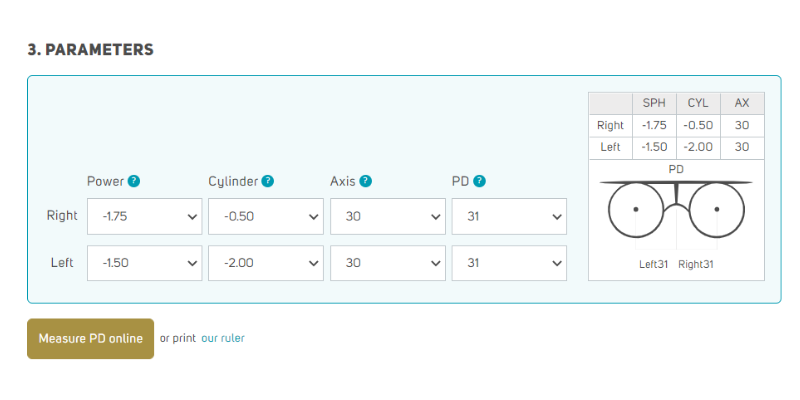Image resolution: width=800 pixels, height=400 pixels.
Task: Click the Axis help question icon
Action: pos(365,182)
